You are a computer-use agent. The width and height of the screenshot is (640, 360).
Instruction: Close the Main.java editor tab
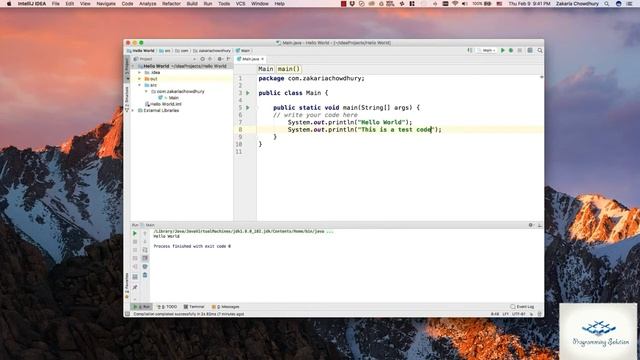[x=262, y=59]
